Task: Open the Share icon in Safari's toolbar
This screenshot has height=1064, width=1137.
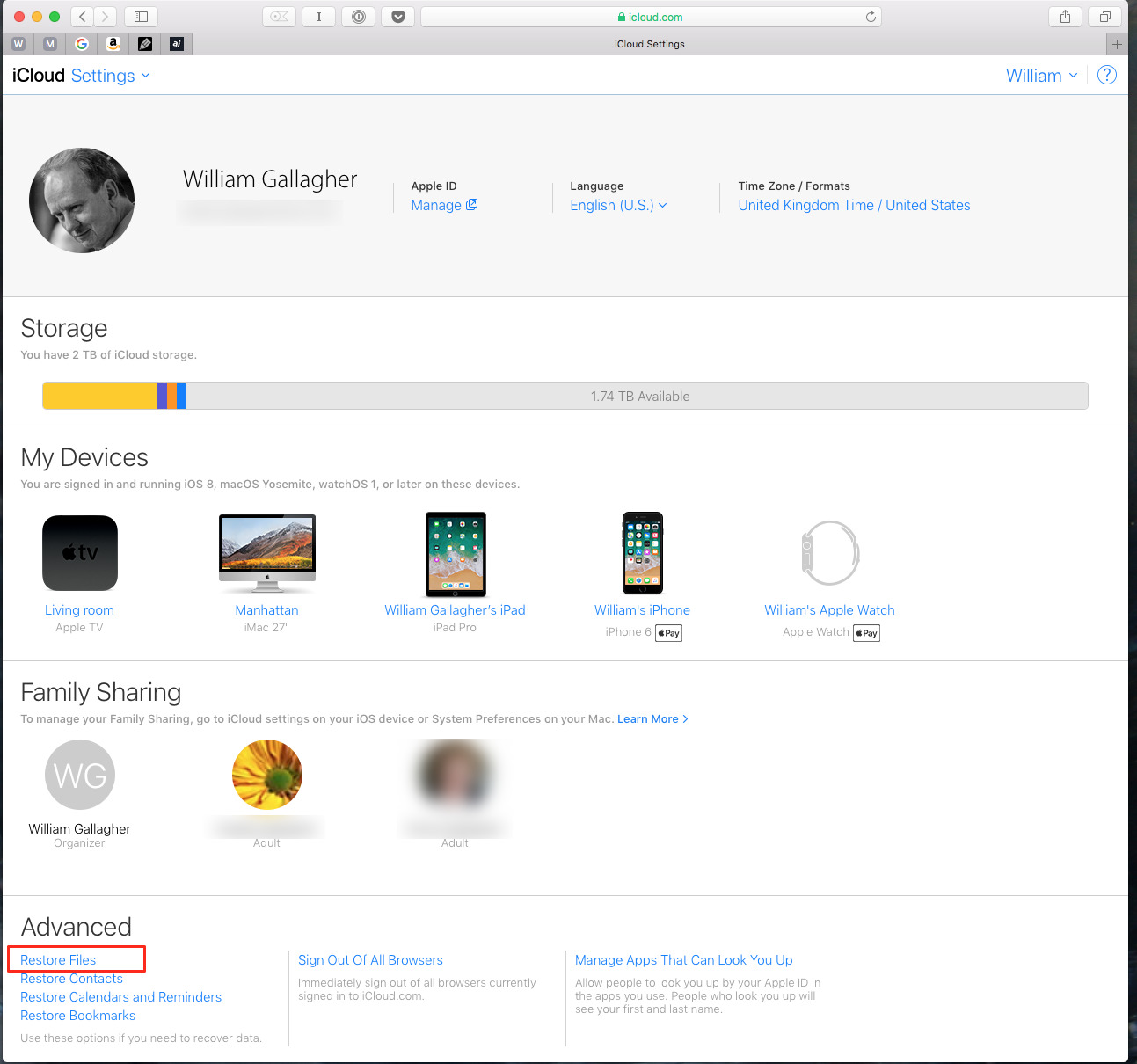Action: point(1065,17)
